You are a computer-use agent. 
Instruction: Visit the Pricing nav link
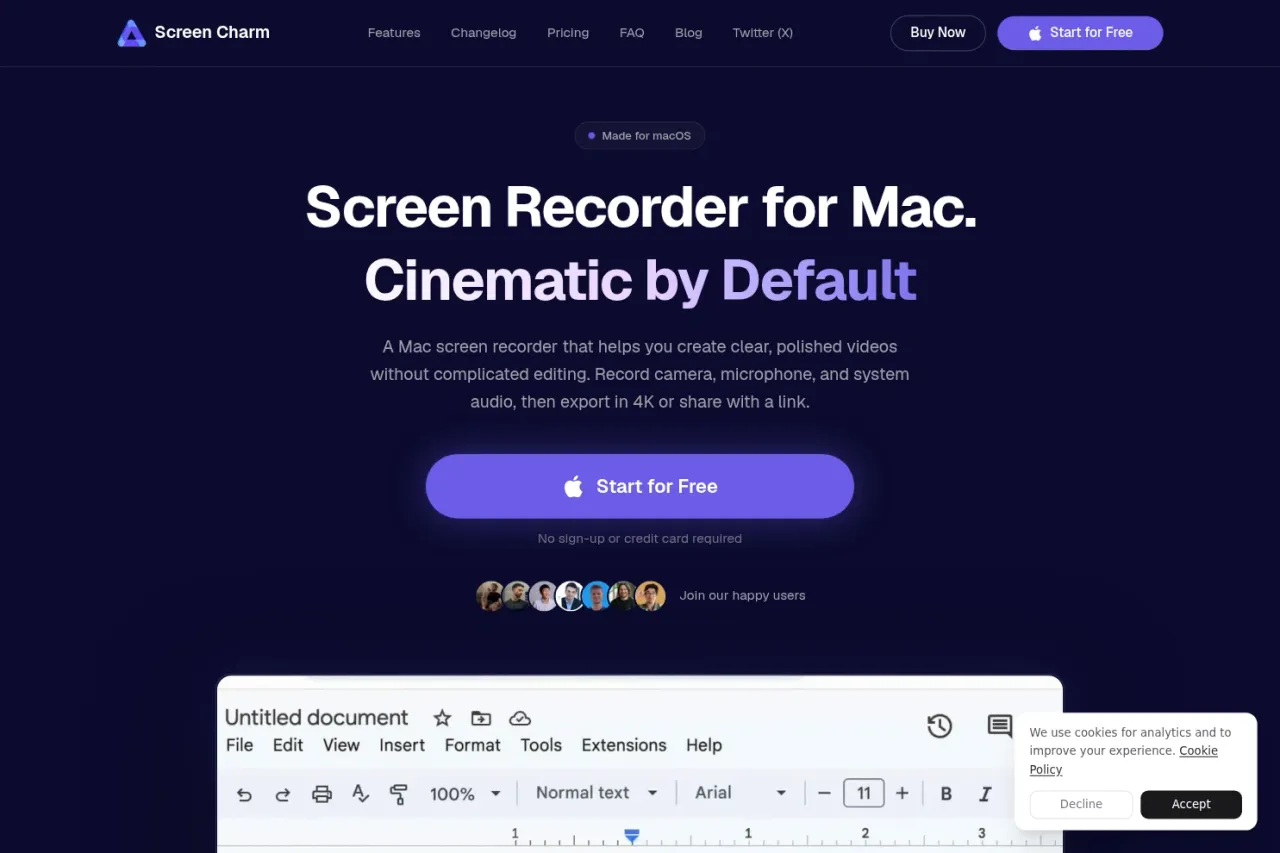(x=568, y=33)
